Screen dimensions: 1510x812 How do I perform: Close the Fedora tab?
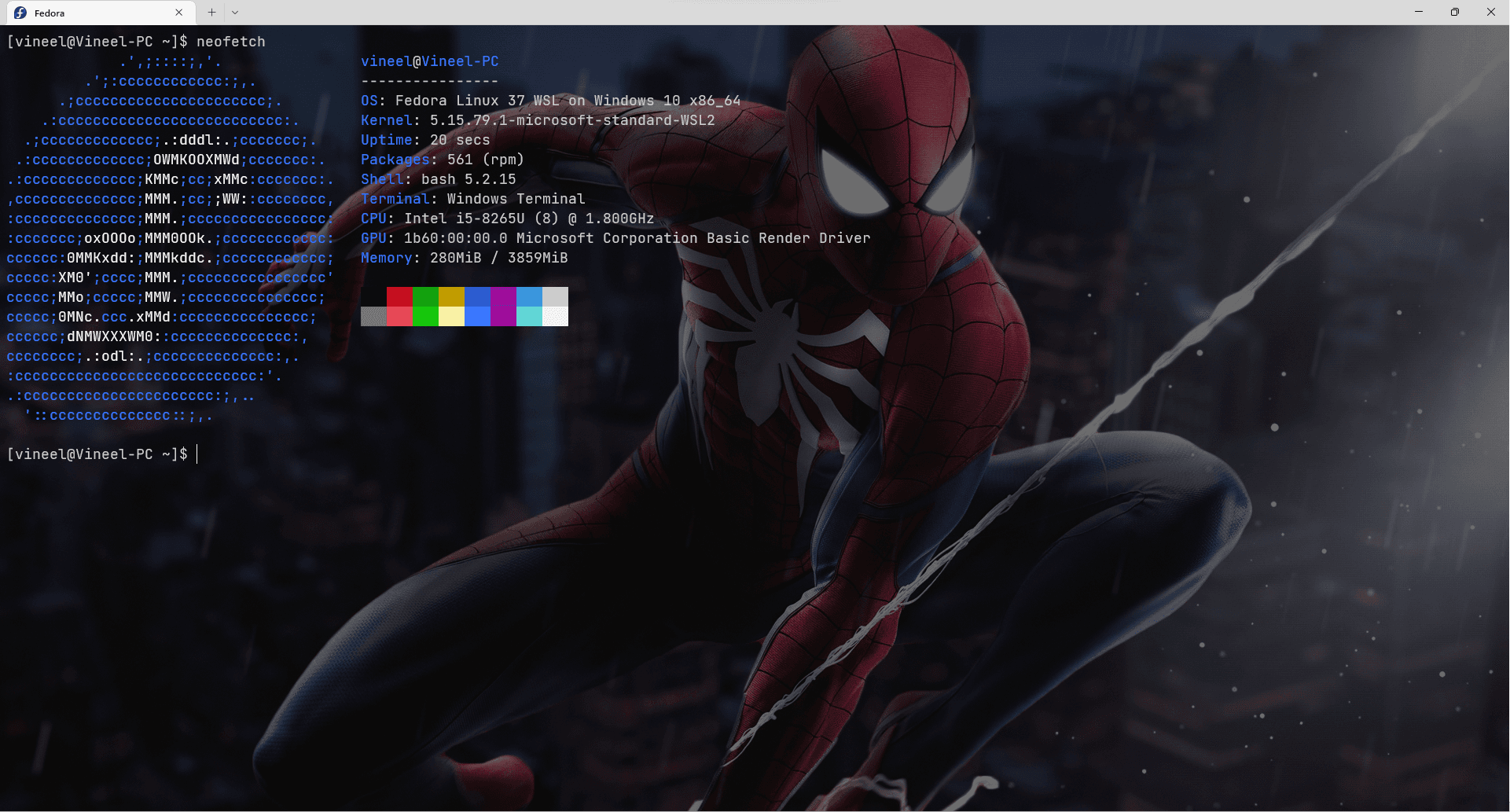pyautogui.click(x=178, y=13)
